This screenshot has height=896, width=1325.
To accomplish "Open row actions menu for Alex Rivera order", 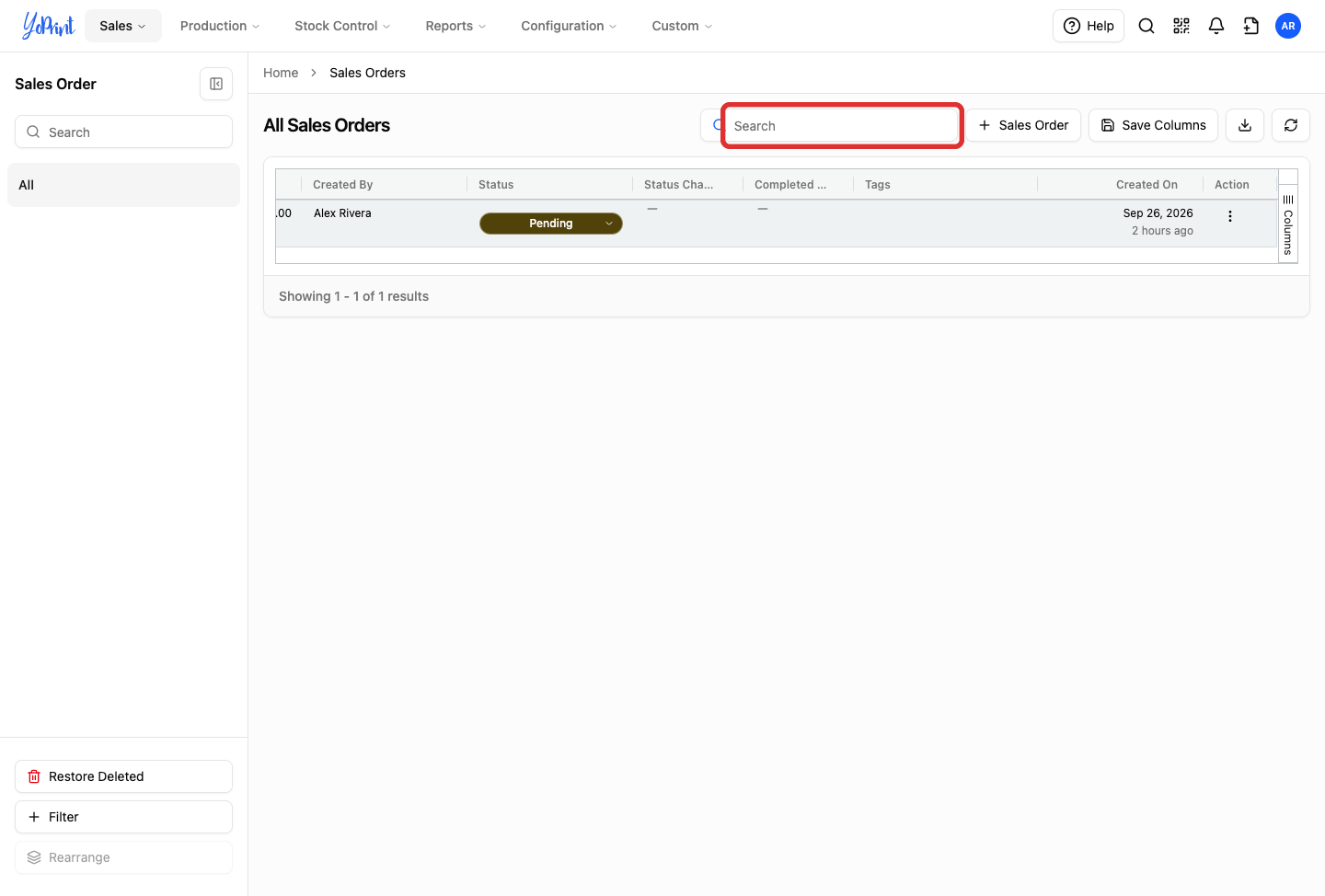I will click(1230, 216).
